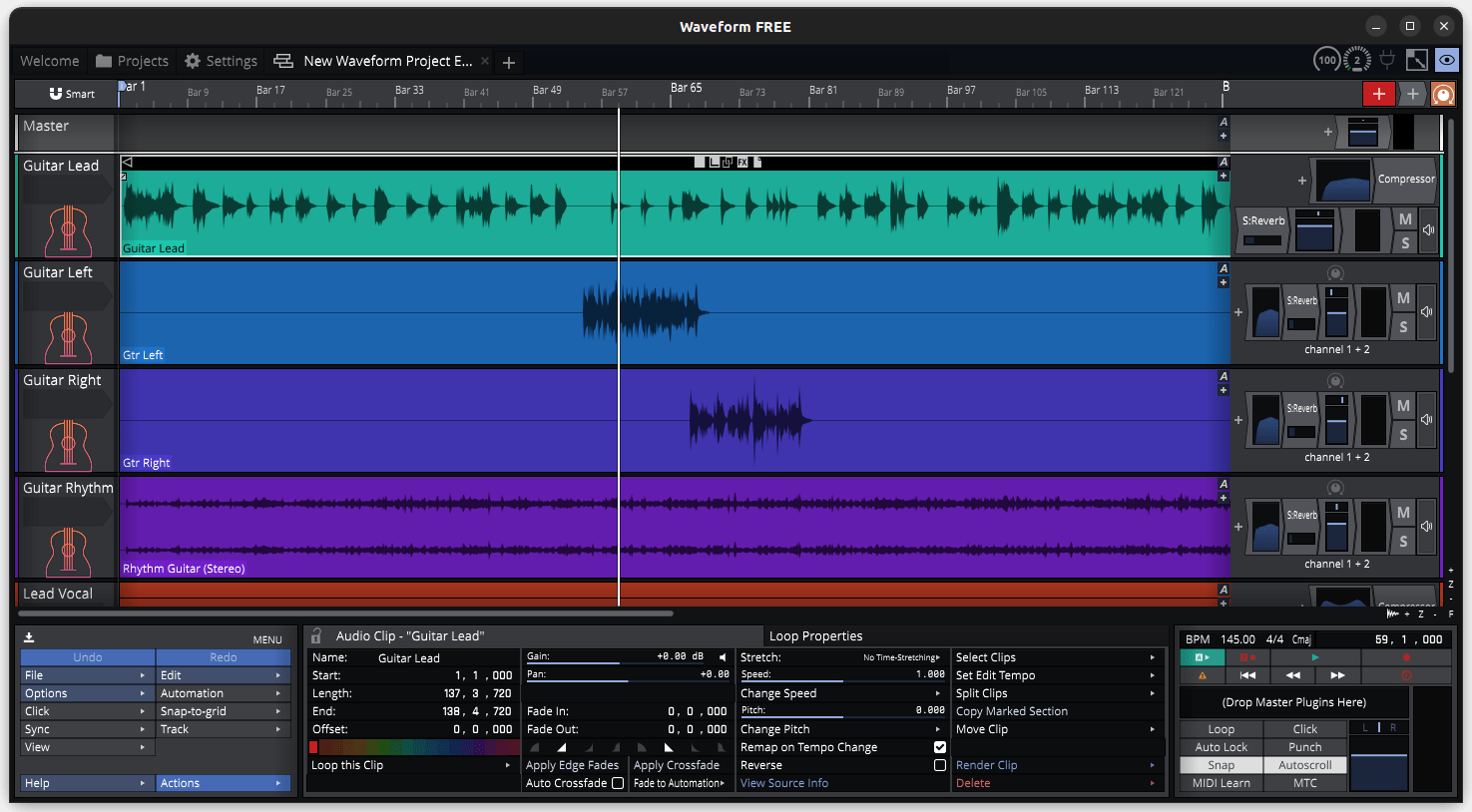Click the fast-forward transport button
The height and width of the screenshot is (812, 1472).
point(1337,675)
